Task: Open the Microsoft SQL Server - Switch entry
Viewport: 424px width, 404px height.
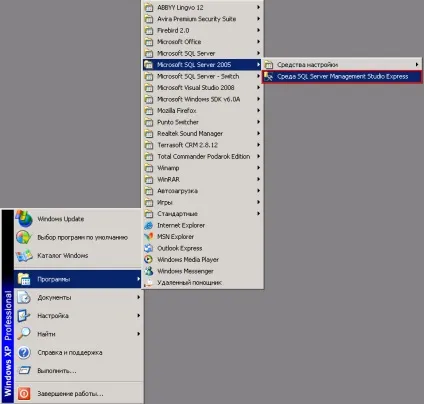Action: (x=203, y=76)
